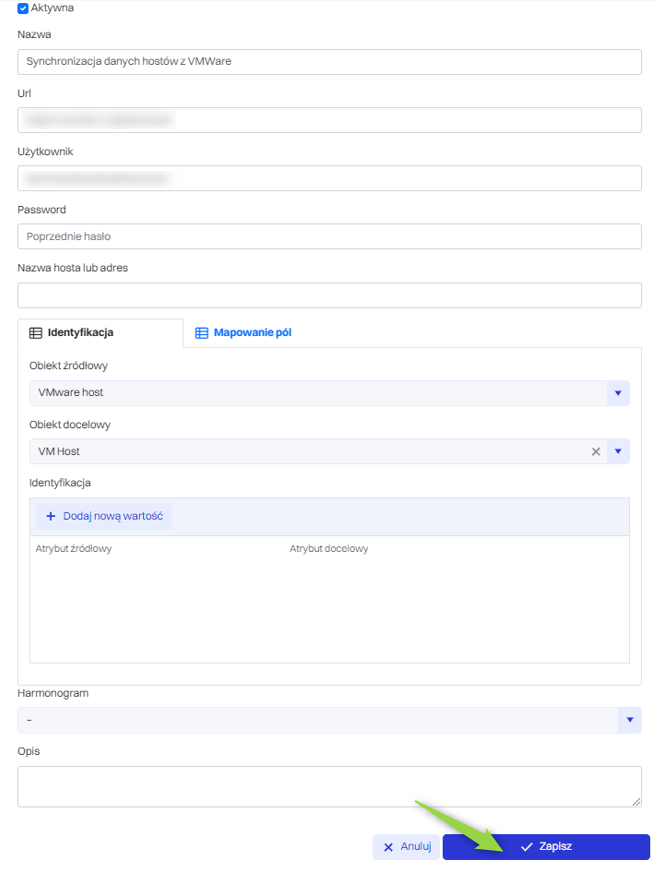Click the Nazwa input field
This screenshot has height=870, width=657.
[328, 61]
